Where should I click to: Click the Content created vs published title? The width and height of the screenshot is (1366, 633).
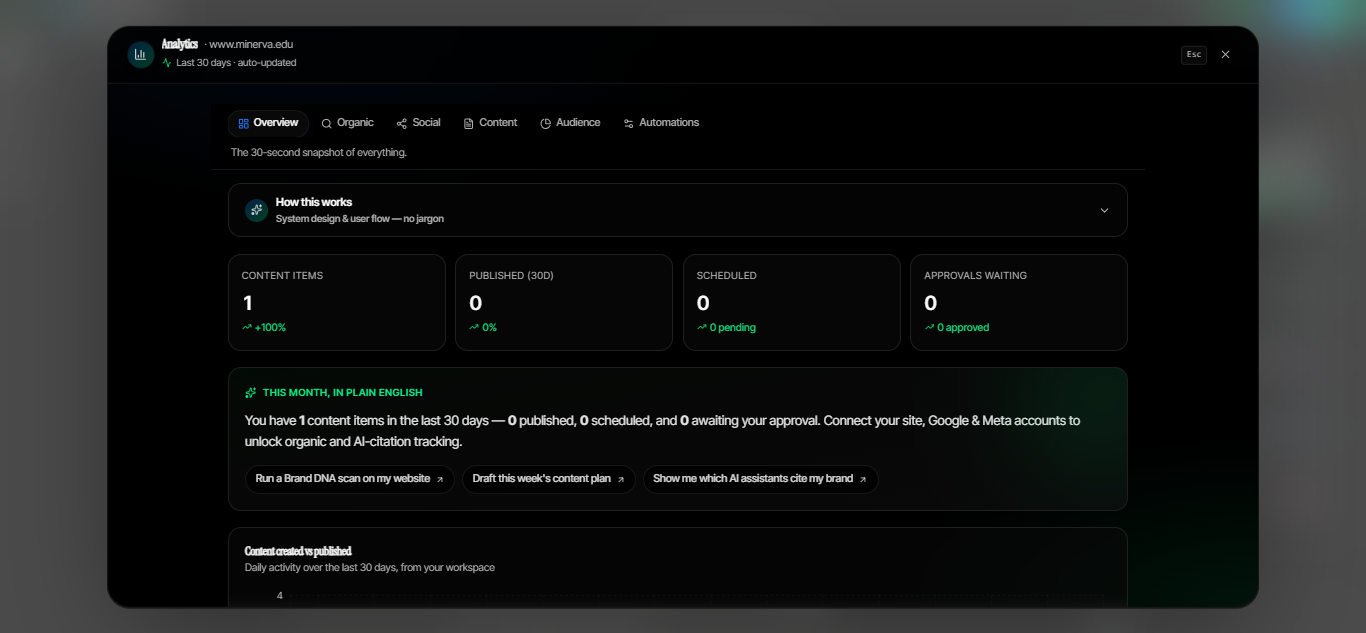tap(298, 551)
